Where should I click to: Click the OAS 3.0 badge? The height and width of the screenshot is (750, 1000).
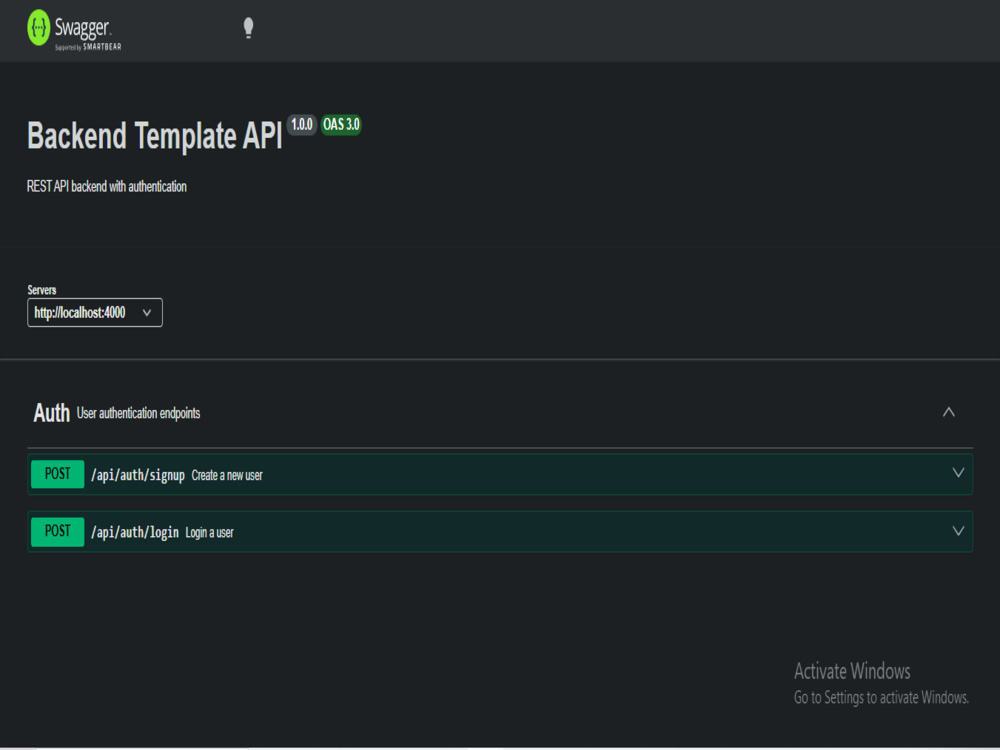pyautogui.click(x=341, y=124)
